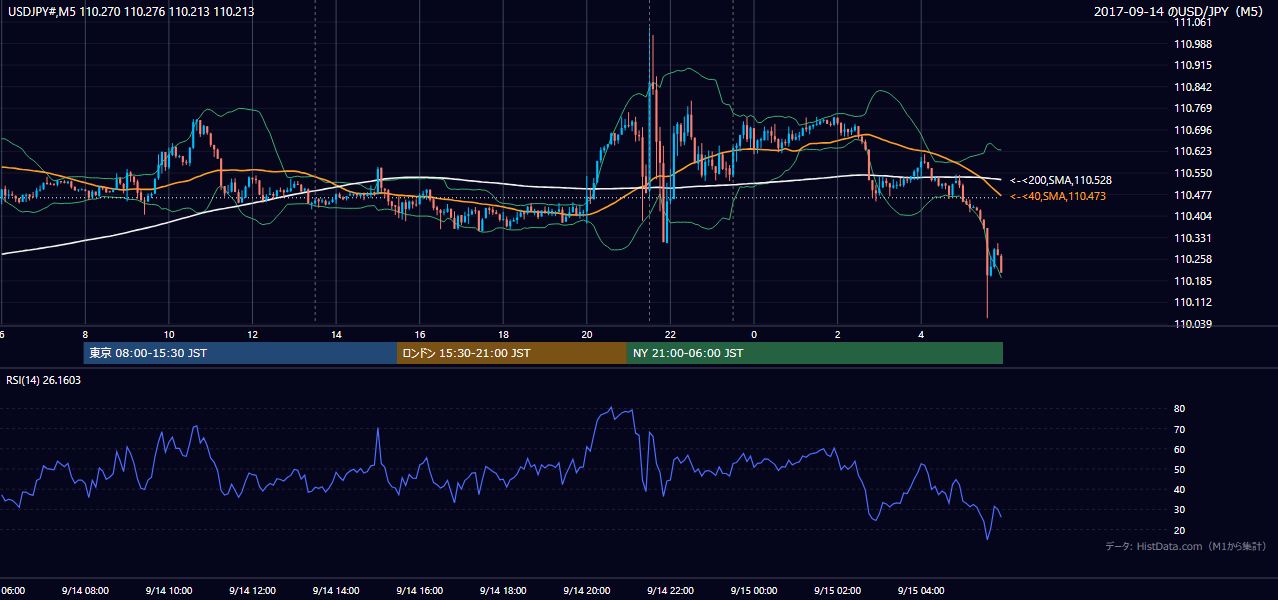The image size is (1278, 600).
Task: Click the 200 SMA label reading 110.528
Action: [x=1061, y=180]
